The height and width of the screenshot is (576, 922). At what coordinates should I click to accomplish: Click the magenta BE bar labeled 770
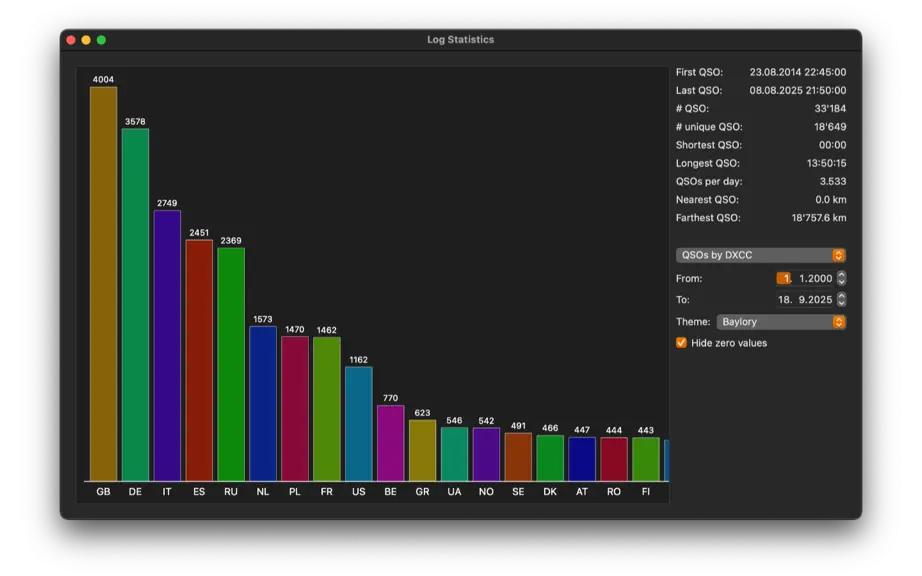390,443
